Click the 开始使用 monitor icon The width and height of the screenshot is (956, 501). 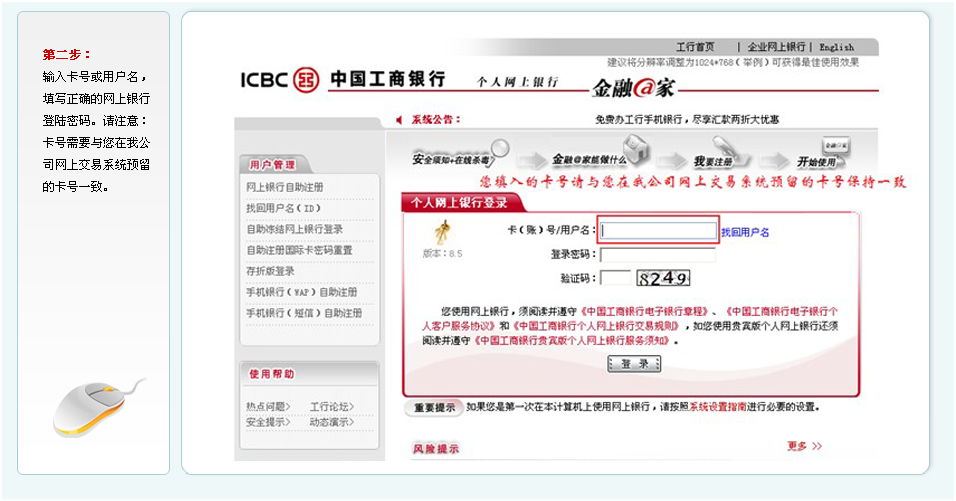(x=836, y=147)
